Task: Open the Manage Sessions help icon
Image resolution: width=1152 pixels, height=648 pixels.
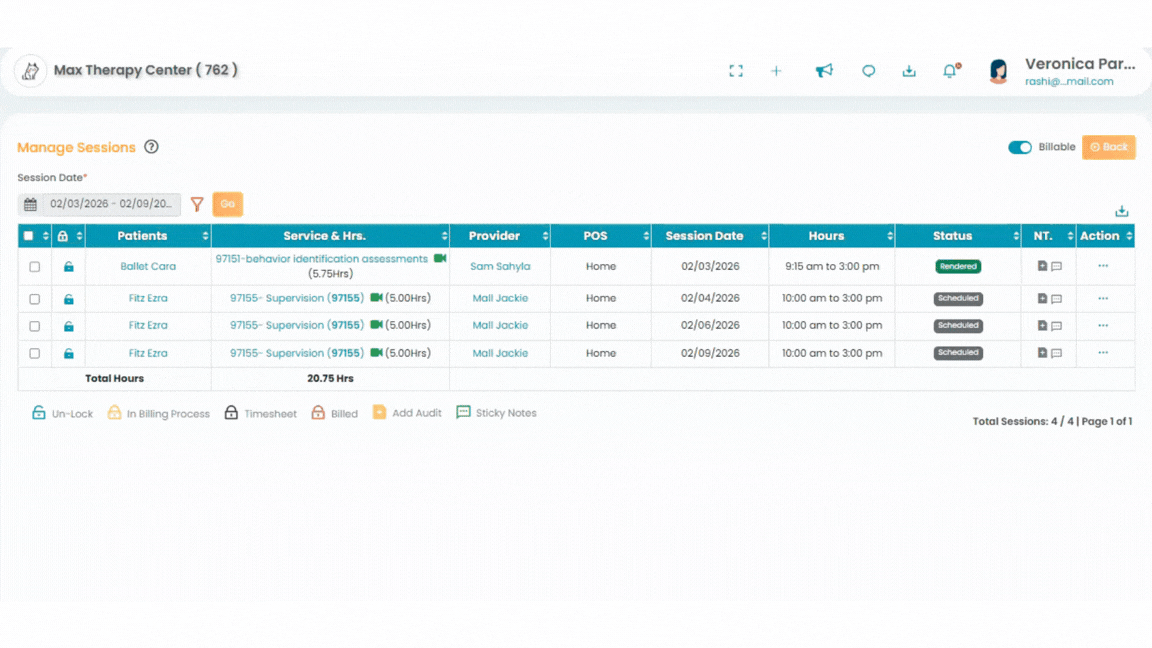Action: point(151,147)
